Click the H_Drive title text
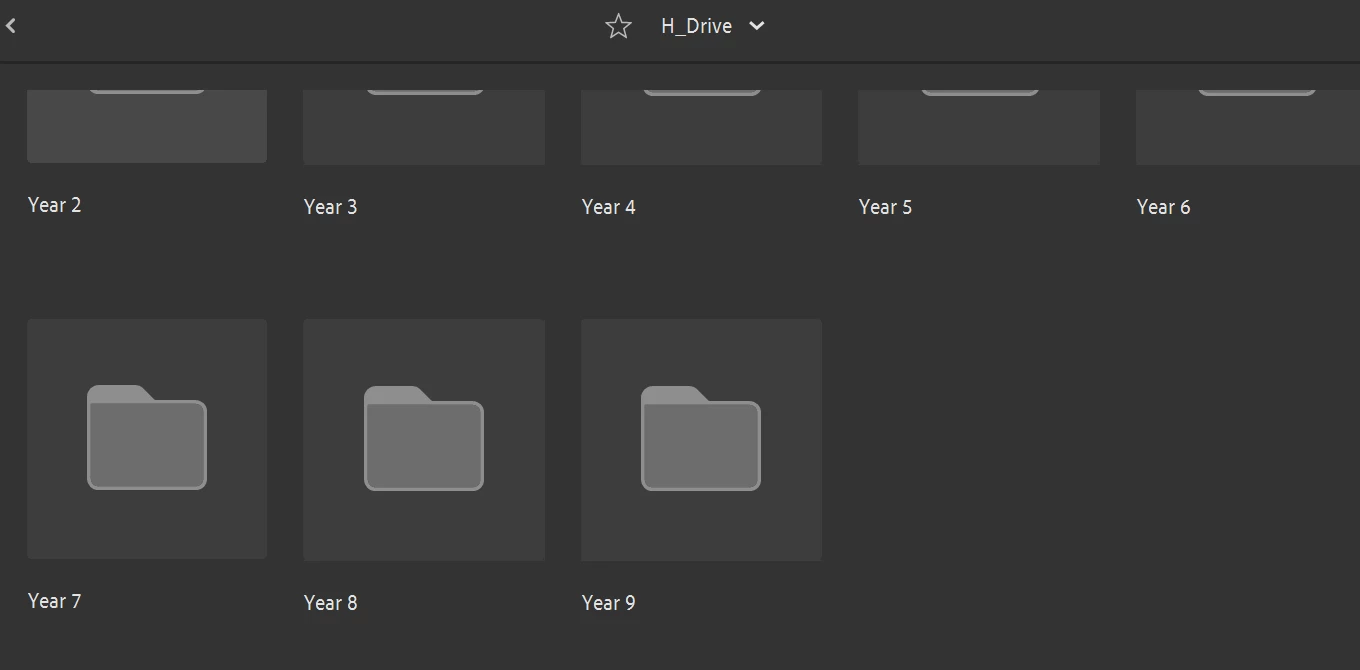Image resolution: width=1360 pixels, height=670 pixels. tap(696, 26)
